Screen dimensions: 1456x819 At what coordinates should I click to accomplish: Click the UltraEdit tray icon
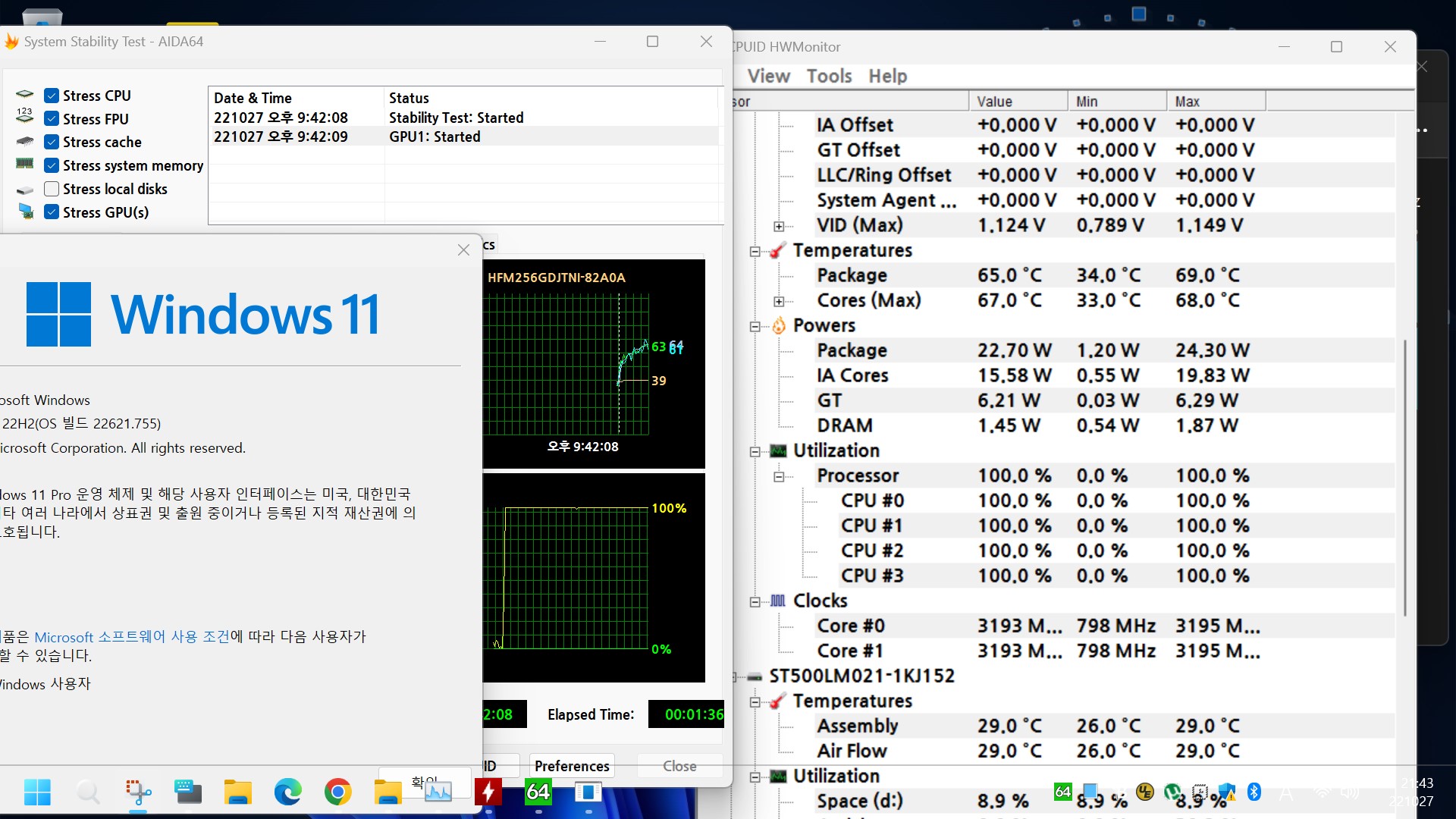pyautogui.click(x=1145, y=792)
